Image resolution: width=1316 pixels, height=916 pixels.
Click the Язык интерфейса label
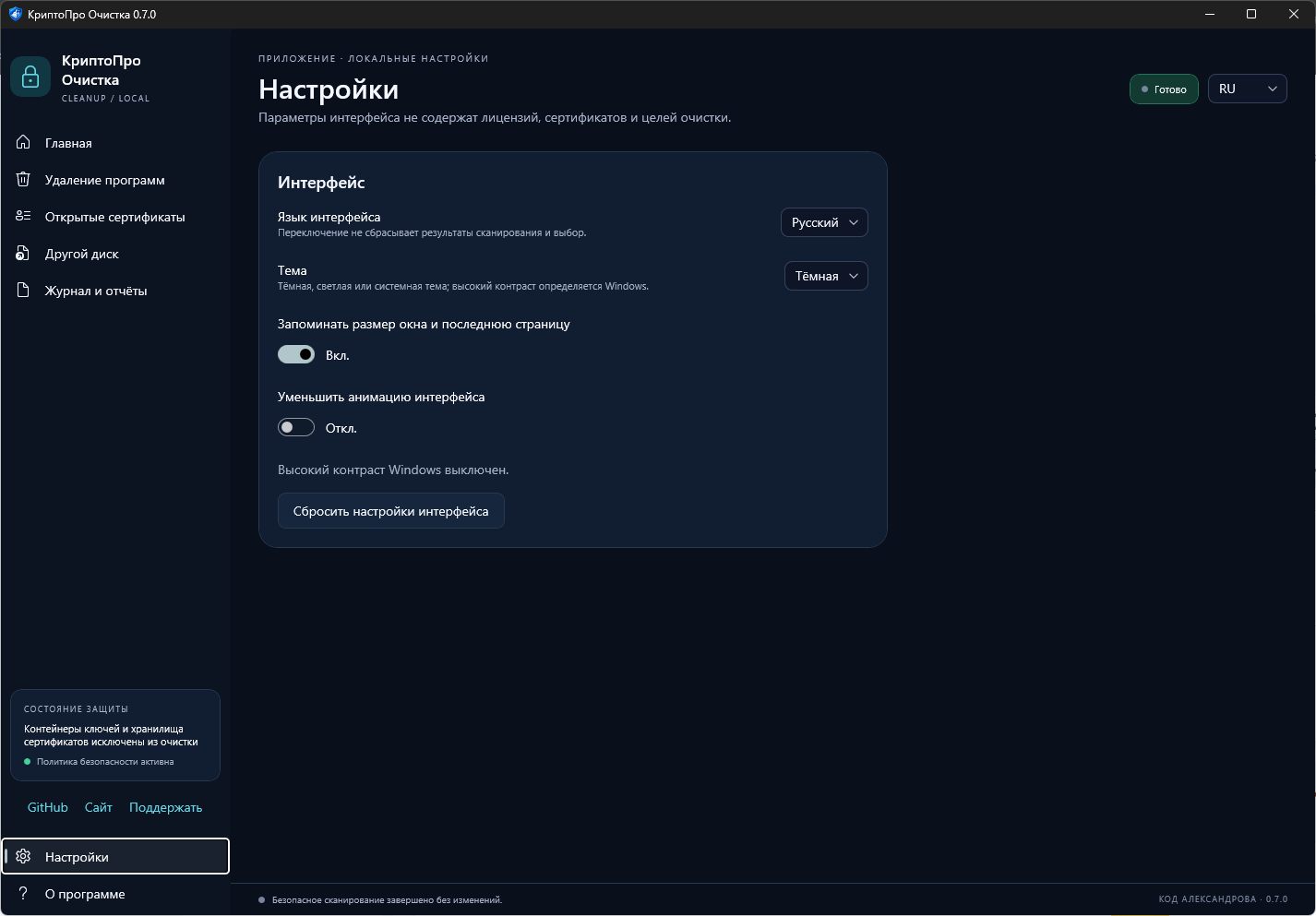pos(329,217)
